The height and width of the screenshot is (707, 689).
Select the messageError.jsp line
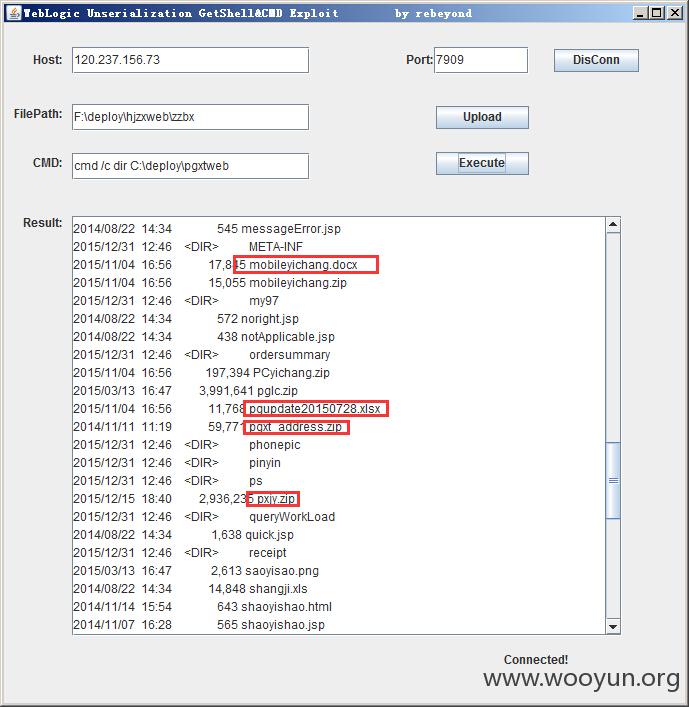207,229
